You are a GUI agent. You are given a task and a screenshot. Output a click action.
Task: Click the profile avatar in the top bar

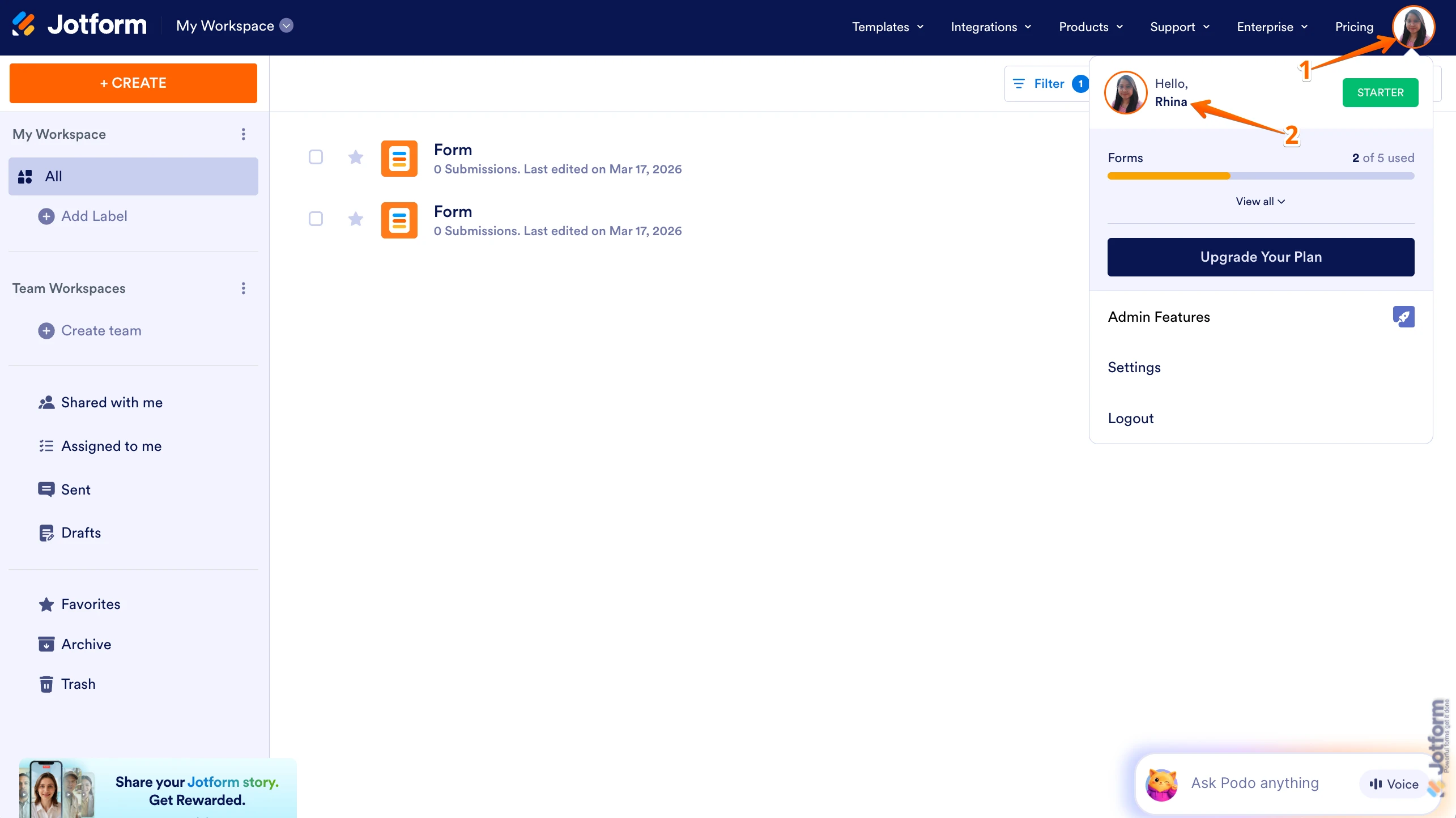(x=1414, y=27)
